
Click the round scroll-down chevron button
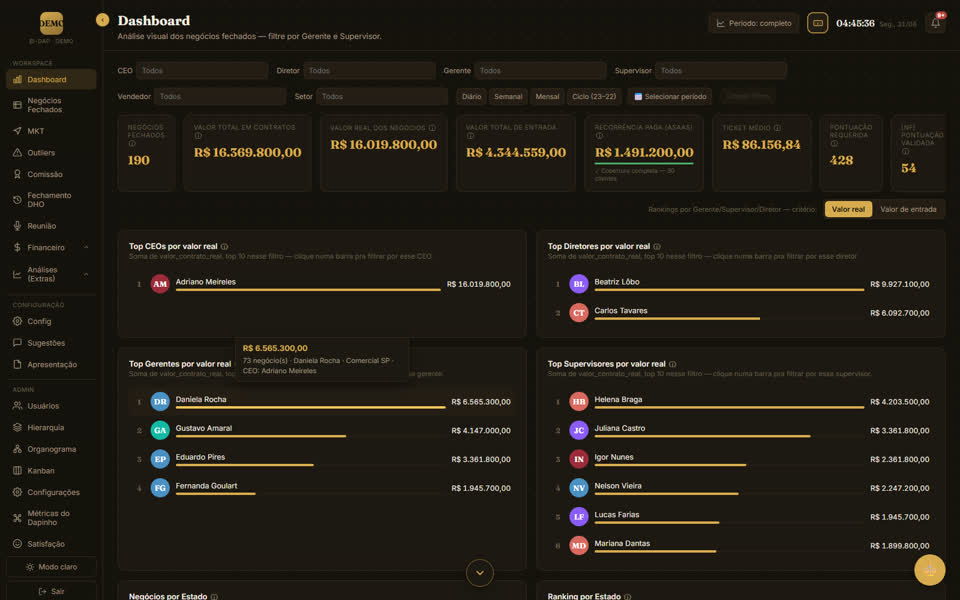[479, 573]
